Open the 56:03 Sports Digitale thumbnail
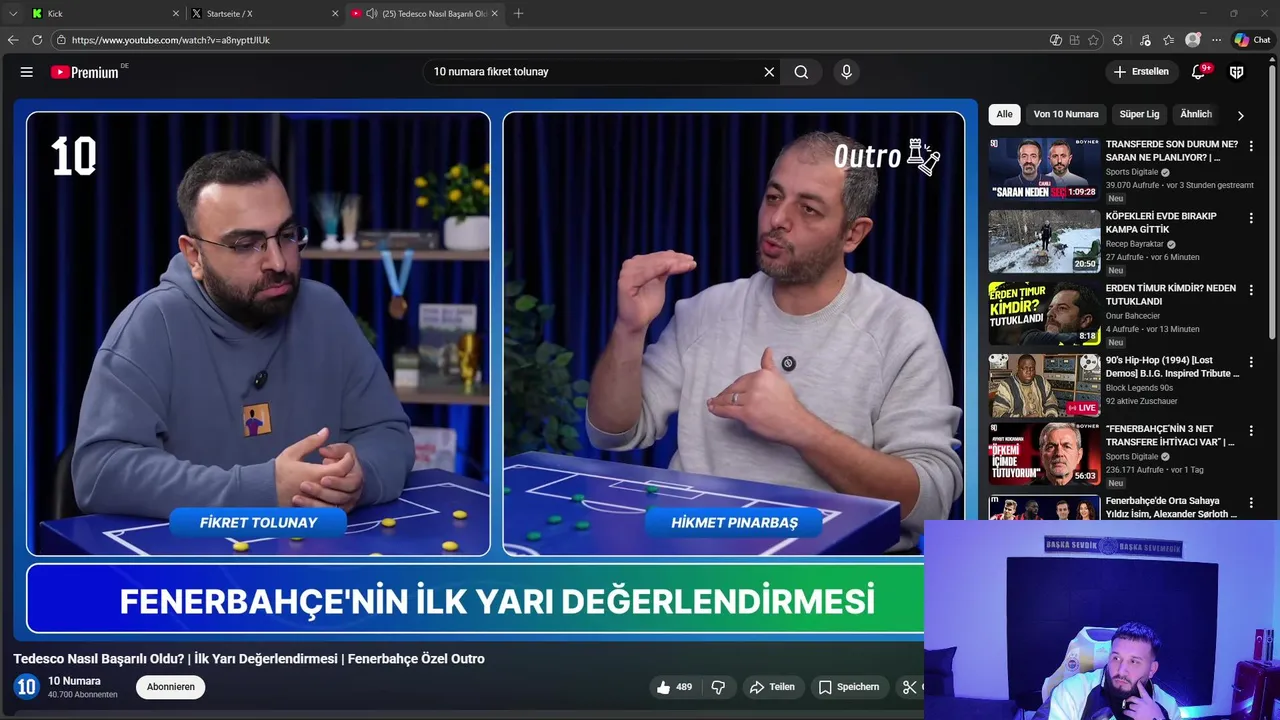The height and width of the screenshot is (720, 1280). pyautogui.click(x=1044, y=454)
